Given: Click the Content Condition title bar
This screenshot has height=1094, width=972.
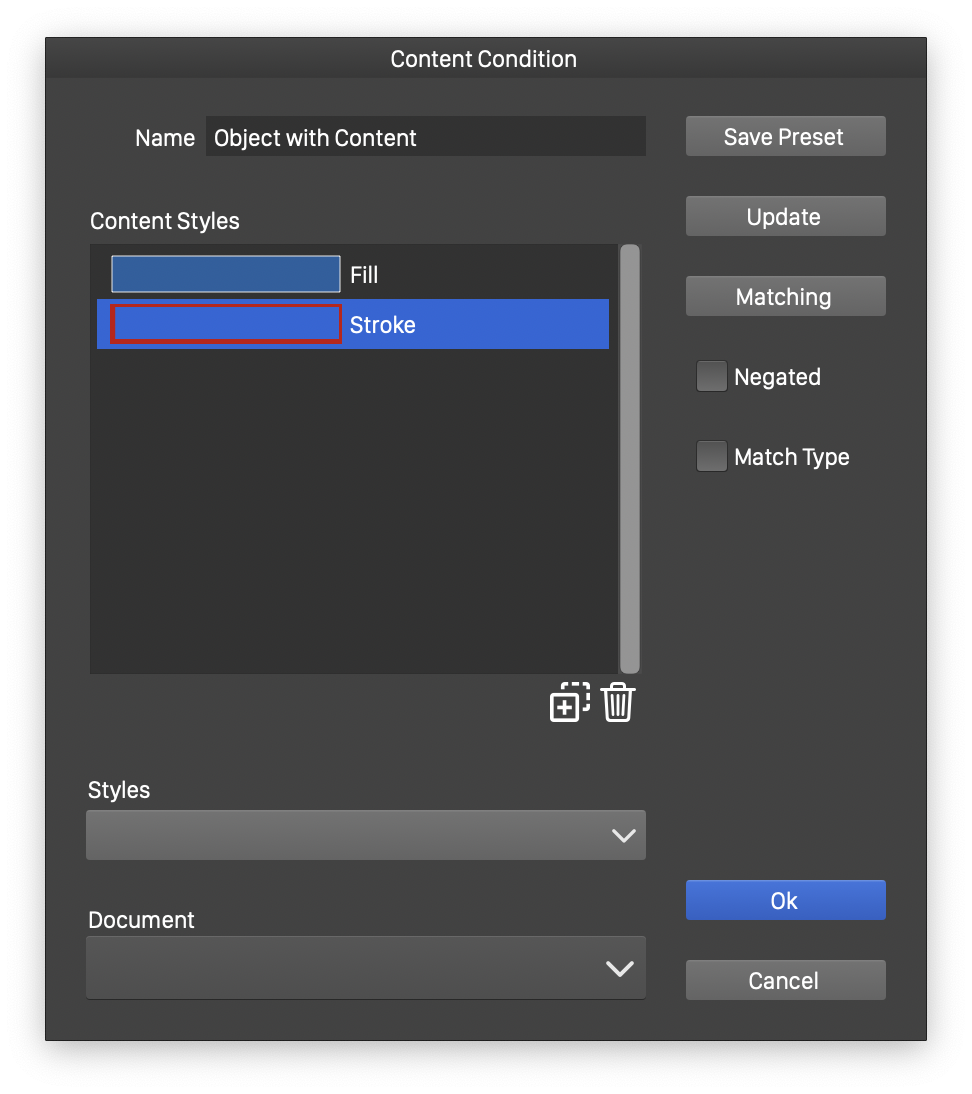Looking at the screenshot, I should point(484,59).
